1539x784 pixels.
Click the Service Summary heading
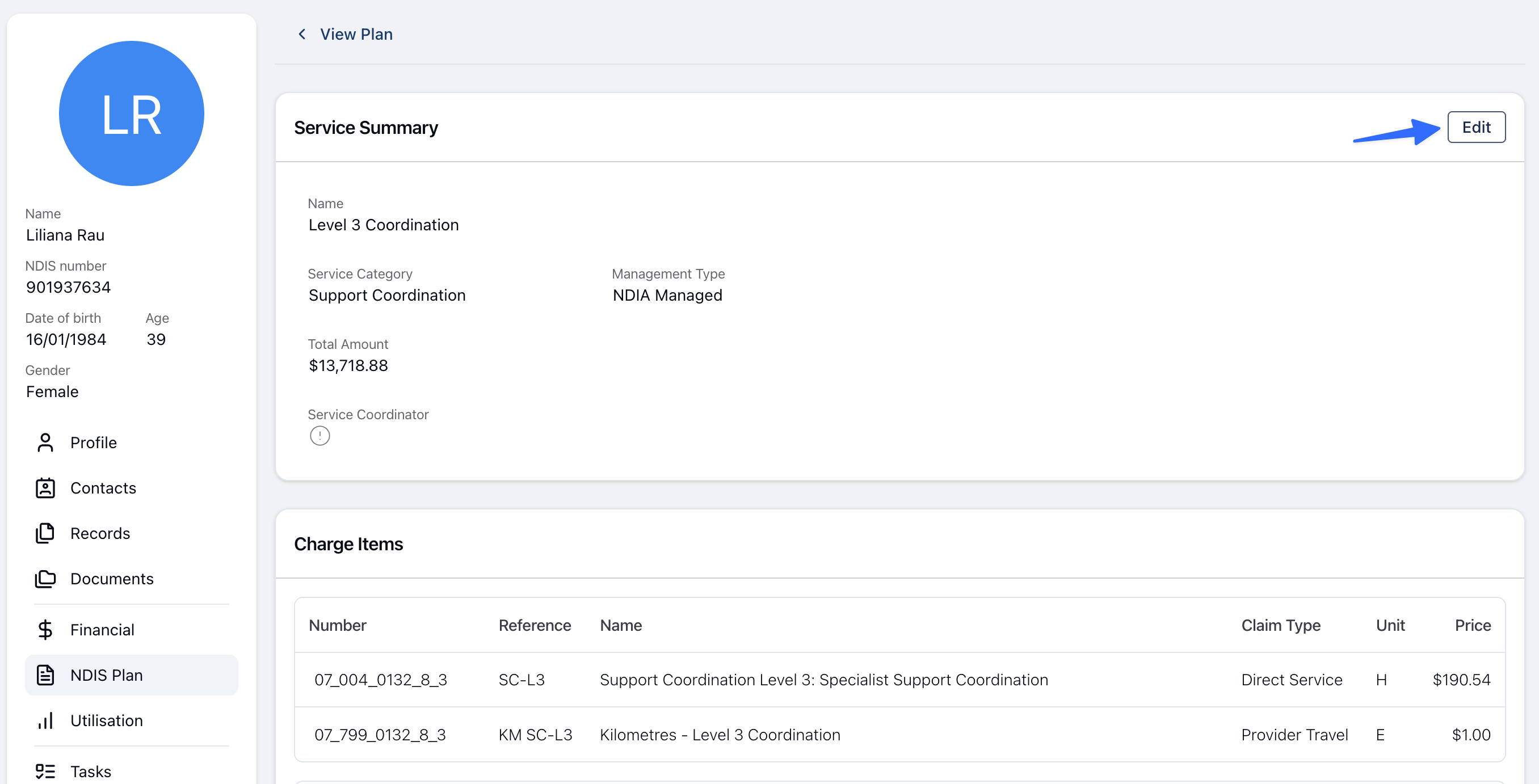tap(365, 128)
